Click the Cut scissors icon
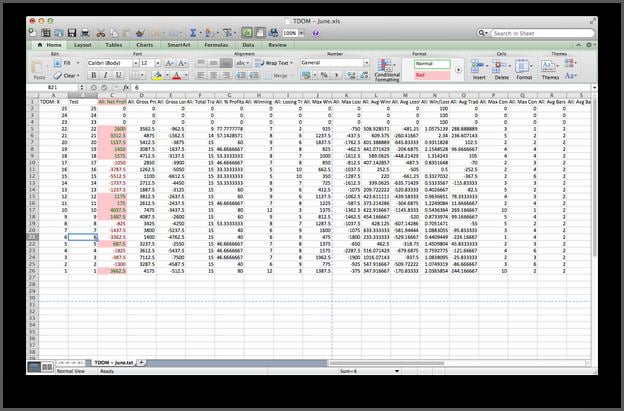 click(x=101, y=33)
